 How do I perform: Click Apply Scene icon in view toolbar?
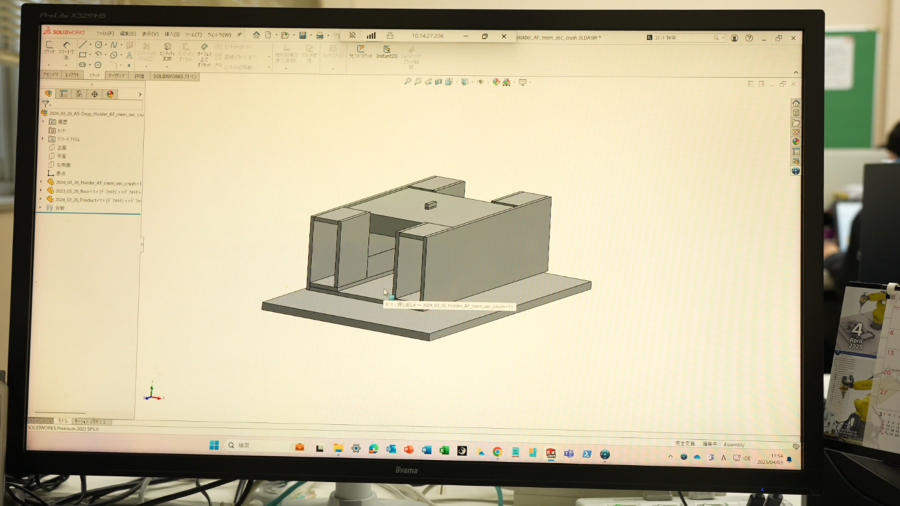[x=506, y=82]
